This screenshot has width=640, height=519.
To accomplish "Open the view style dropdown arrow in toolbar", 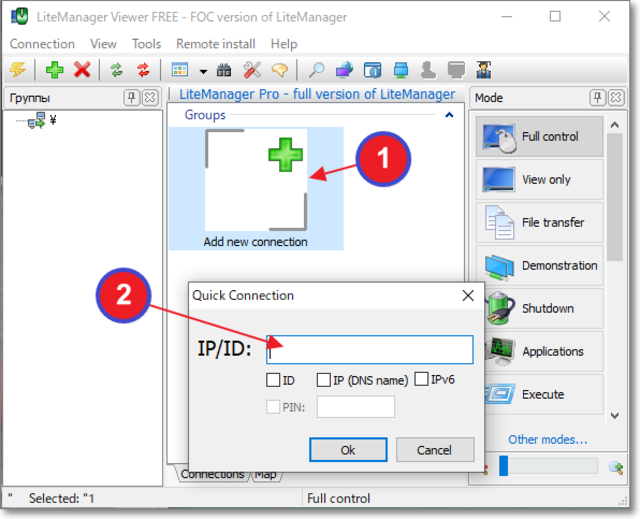I will tap(203, 71).
